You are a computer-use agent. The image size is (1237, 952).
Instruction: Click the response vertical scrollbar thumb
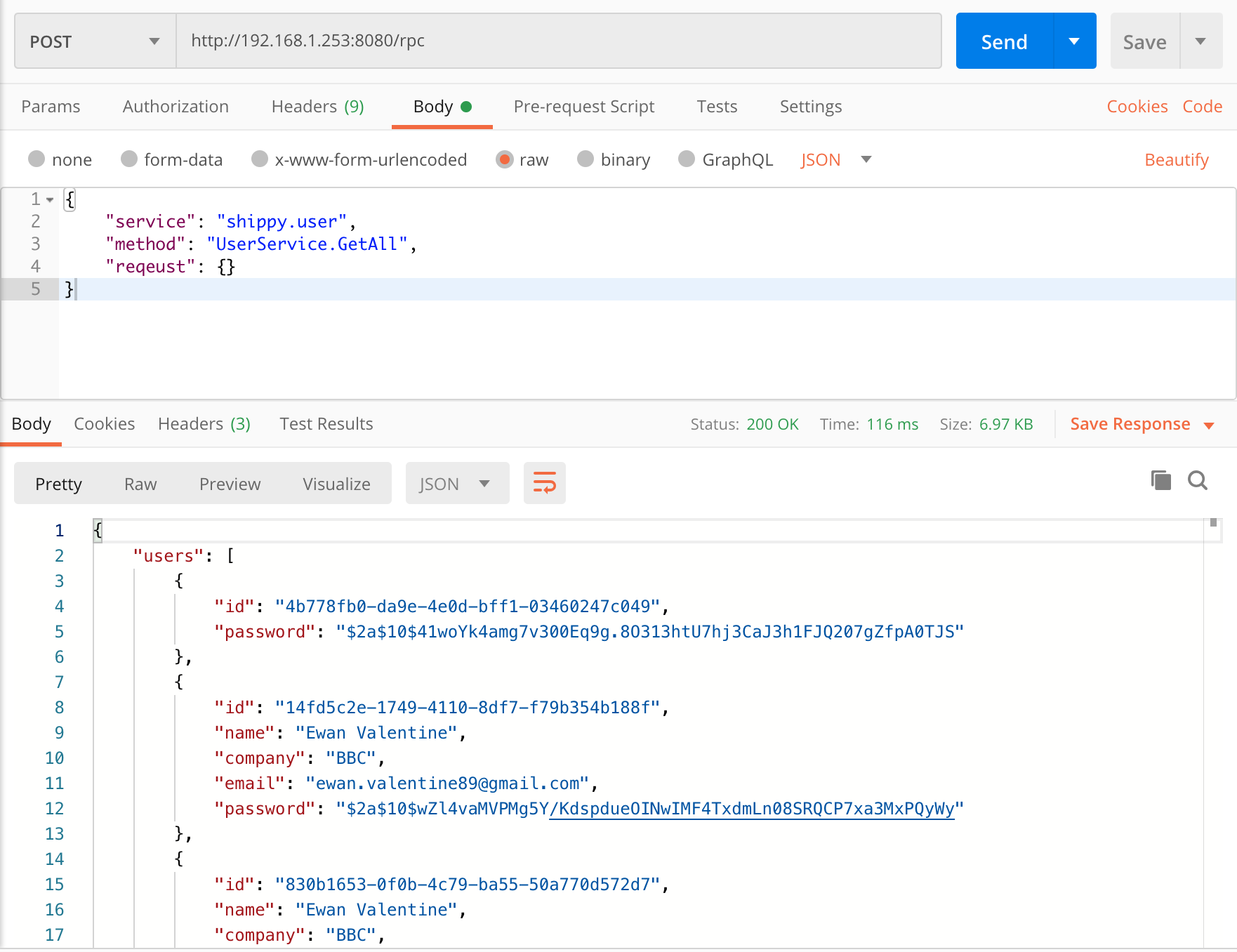tap(1213, 522)
